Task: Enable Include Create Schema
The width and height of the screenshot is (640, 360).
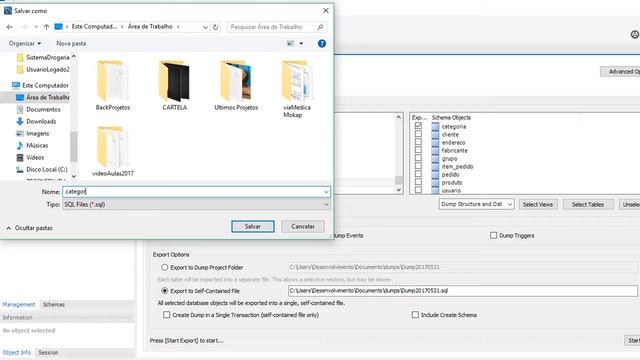Action: 415,315
